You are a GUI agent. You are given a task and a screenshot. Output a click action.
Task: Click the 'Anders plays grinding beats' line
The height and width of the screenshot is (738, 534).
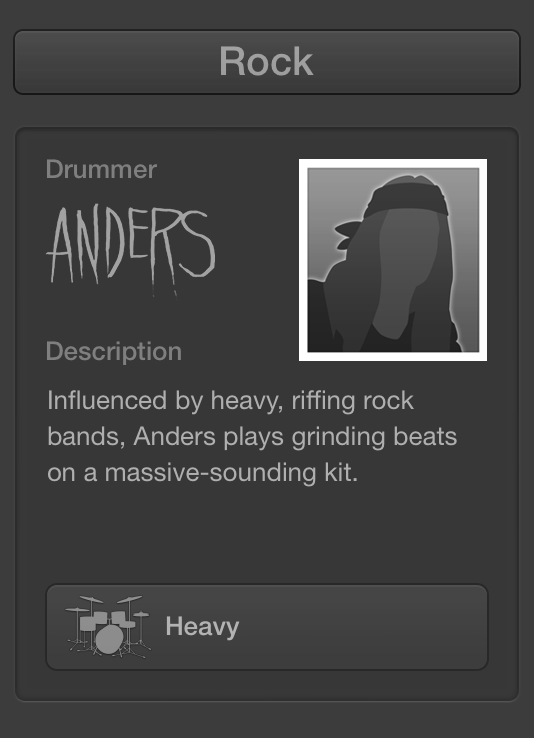295,437
